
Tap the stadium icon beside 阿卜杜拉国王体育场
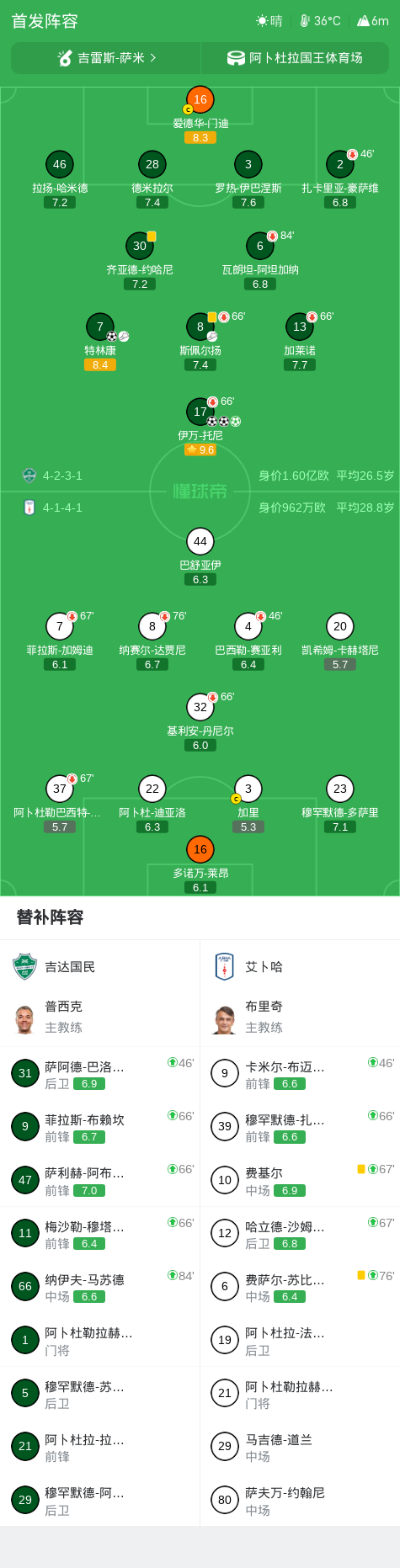click(237, 58)
